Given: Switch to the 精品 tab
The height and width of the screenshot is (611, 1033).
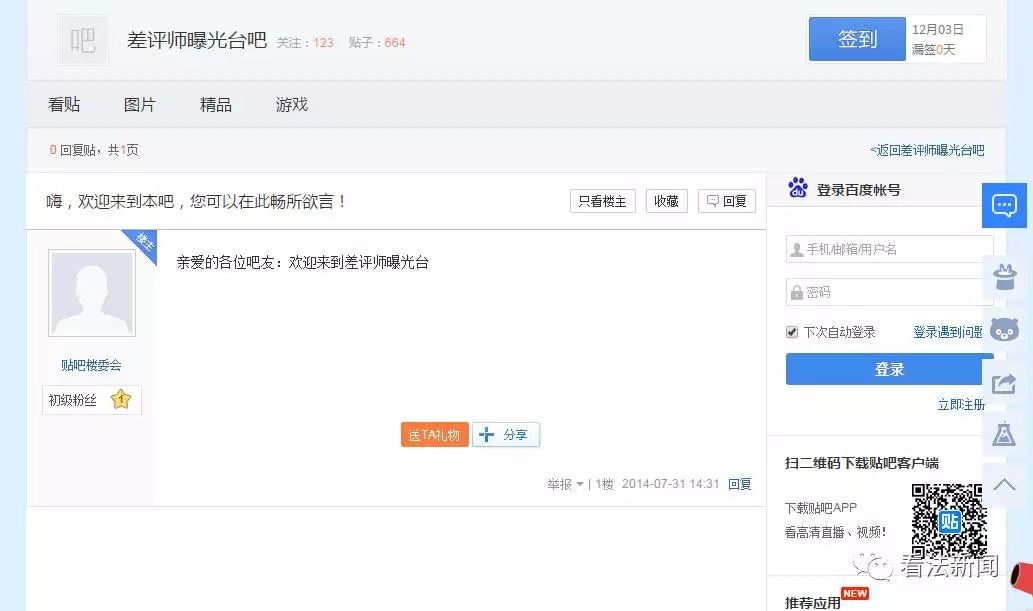Looking at the screenshot, I should (x=215, y=105).
